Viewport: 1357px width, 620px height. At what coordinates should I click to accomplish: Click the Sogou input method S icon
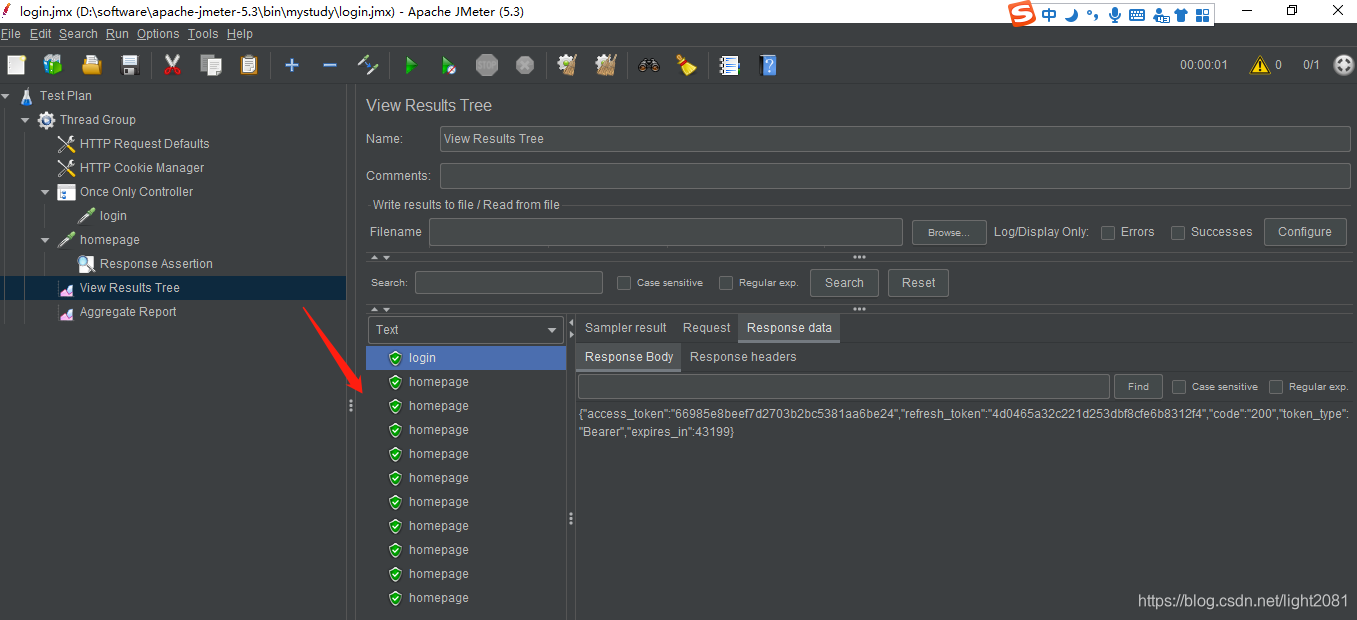[1020, 14]
